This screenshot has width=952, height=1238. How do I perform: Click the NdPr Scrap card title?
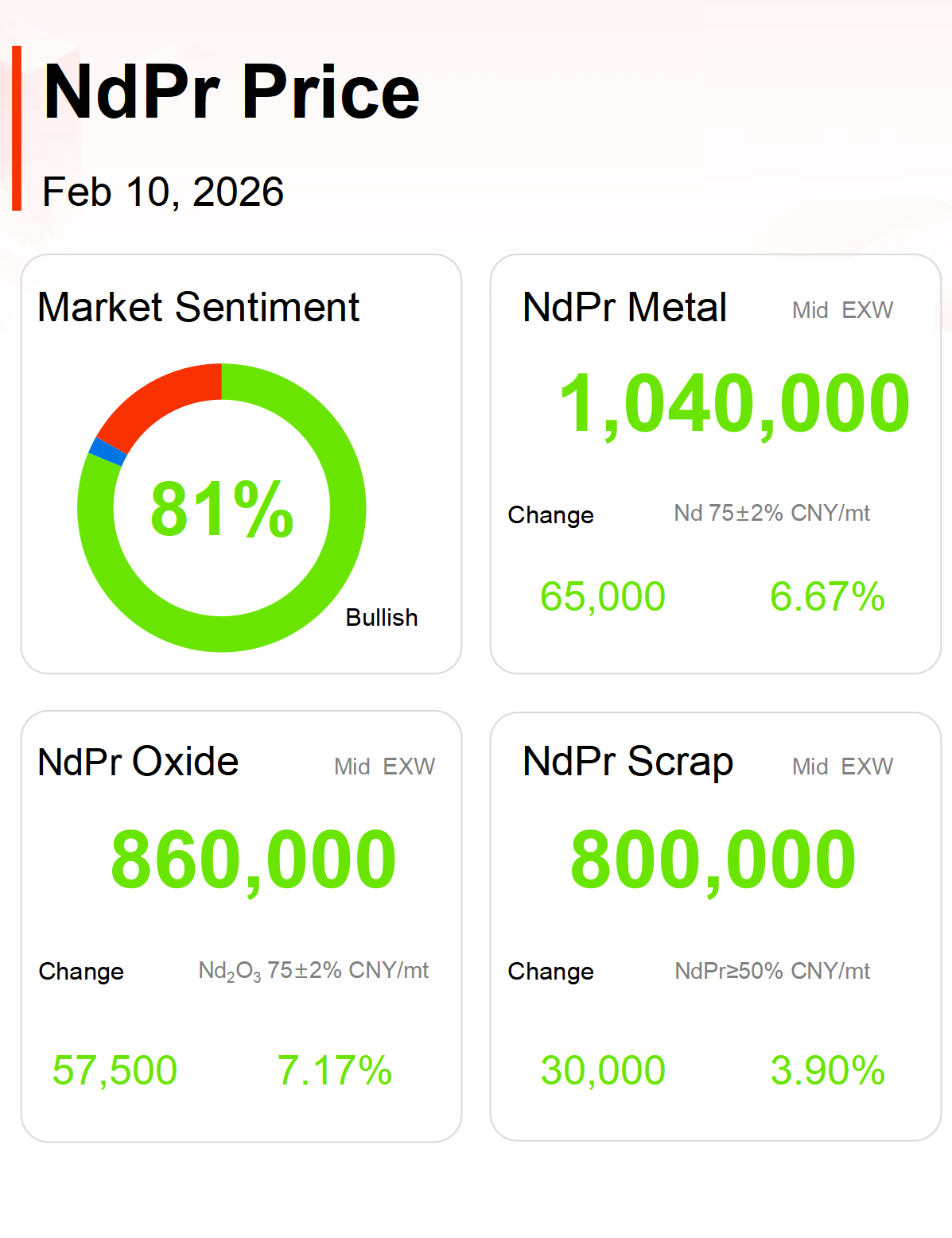[628, 762]
